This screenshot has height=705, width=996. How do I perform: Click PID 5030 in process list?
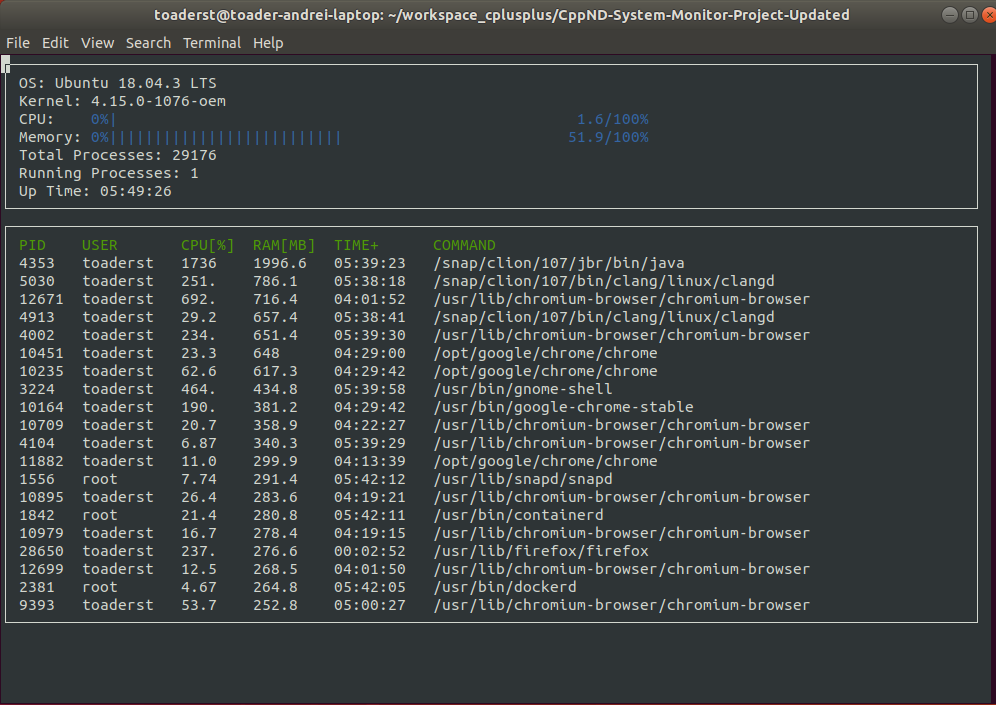coord(37,281)
